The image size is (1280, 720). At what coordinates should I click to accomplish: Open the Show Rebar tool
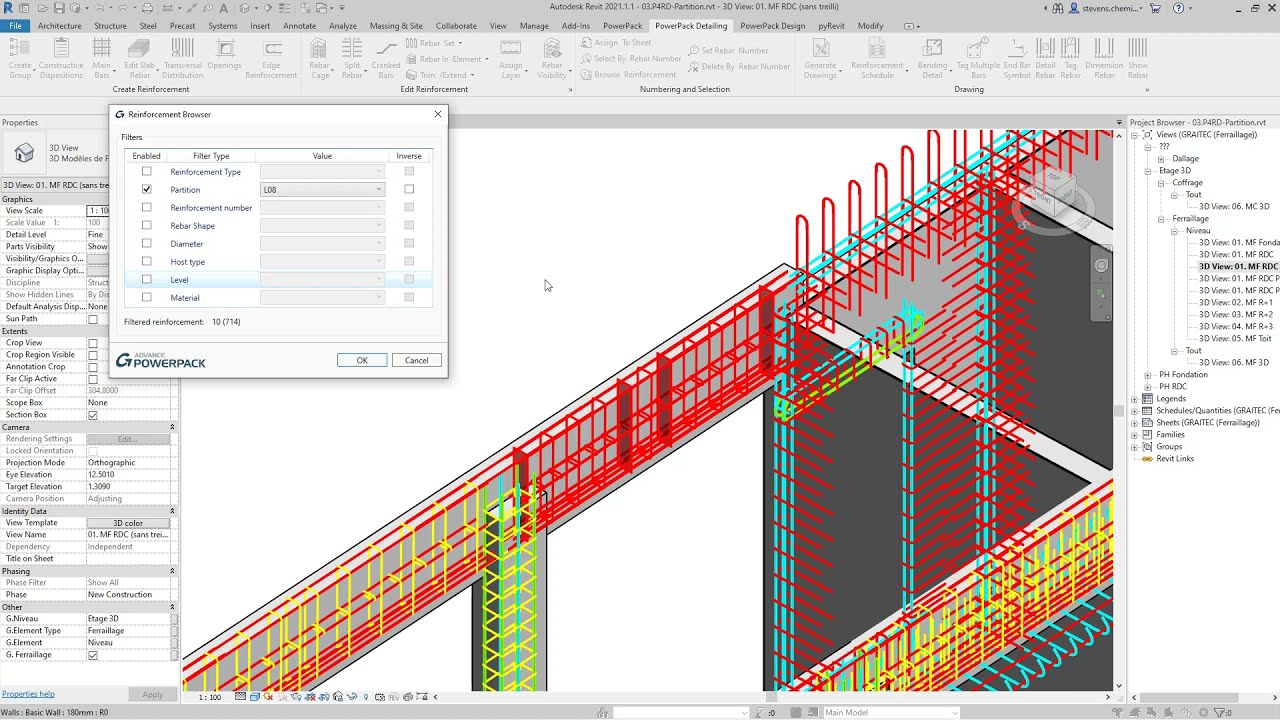pyautogui.click(x=1138, y=58)
